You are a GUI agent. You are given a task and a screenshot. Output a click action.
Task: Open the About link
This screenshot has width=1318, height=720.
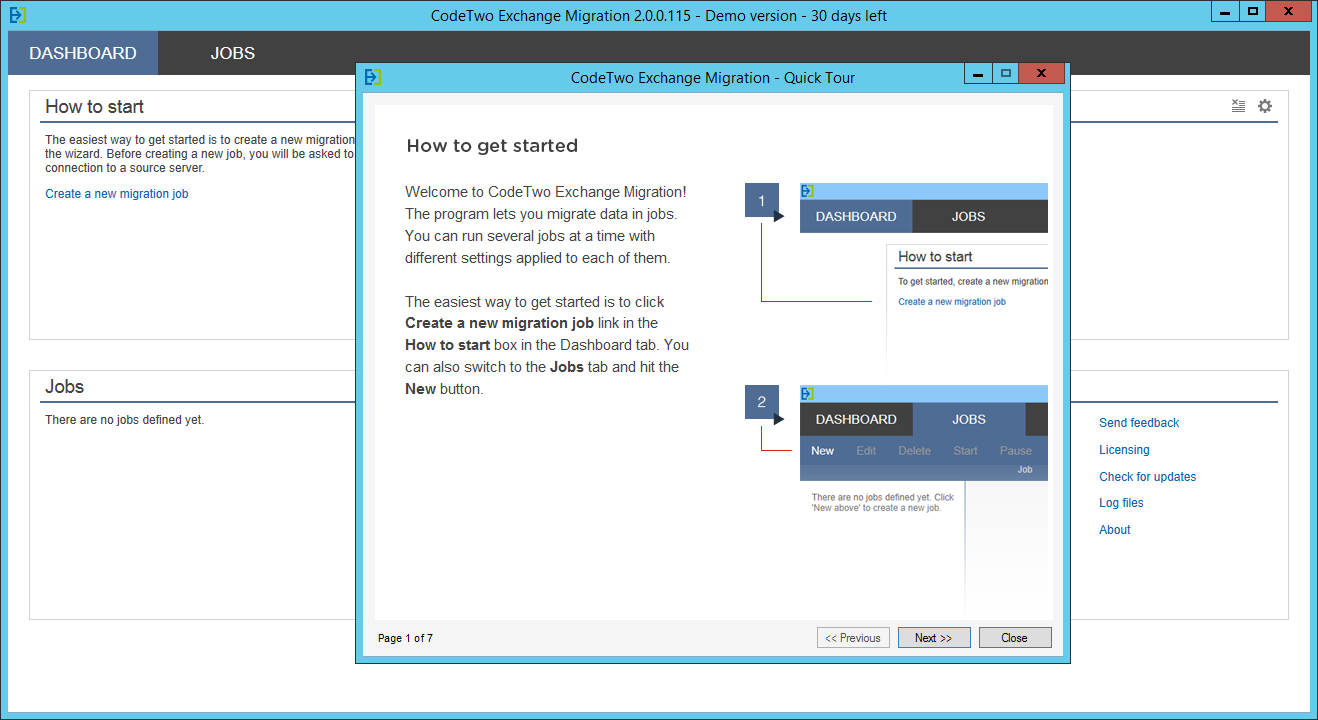click(x=1115, y=530)
